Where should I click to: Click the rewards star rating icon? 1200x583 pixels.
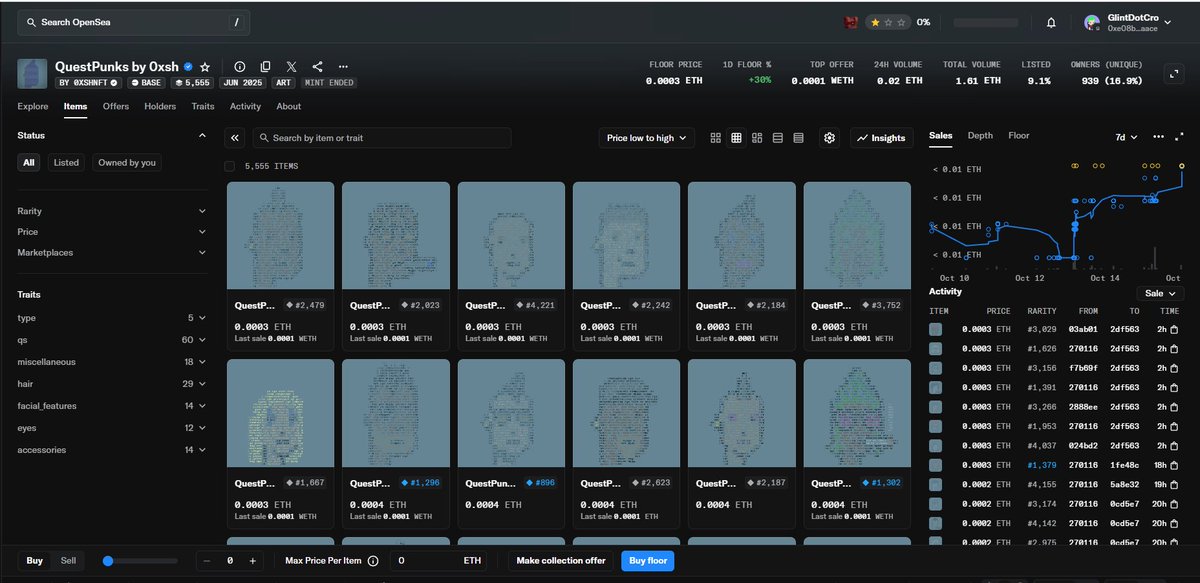(890, 22)
